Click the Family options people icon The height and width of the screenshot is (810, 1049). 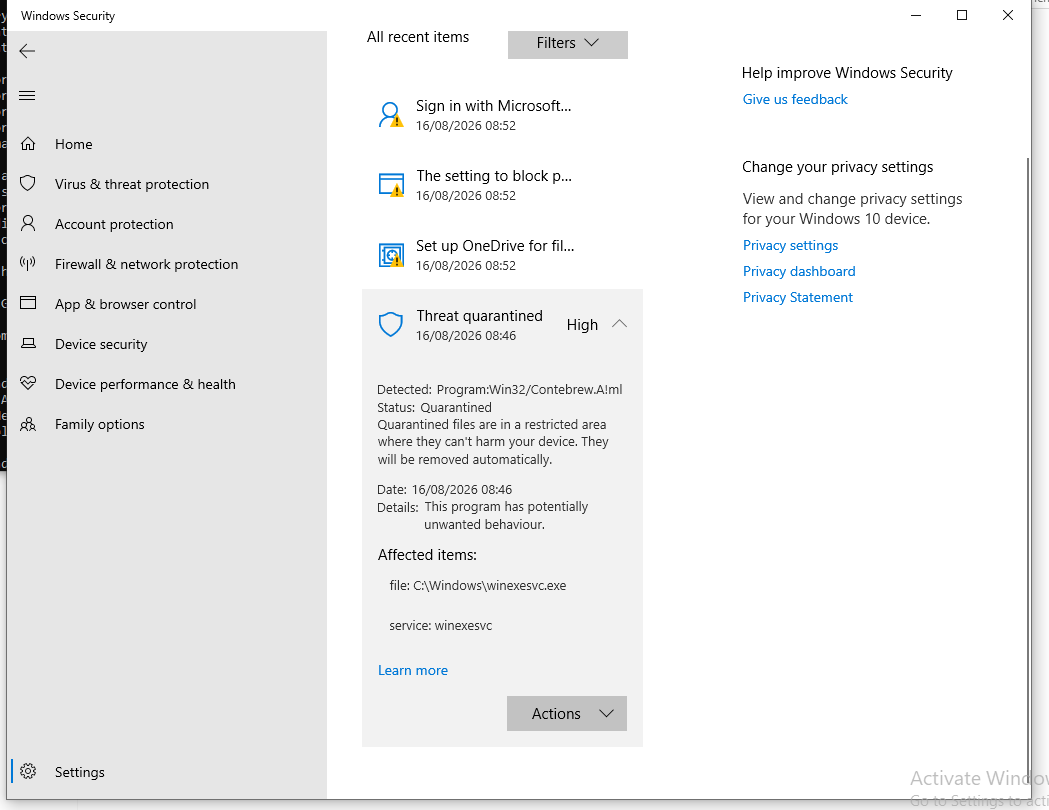pos(27,424)
